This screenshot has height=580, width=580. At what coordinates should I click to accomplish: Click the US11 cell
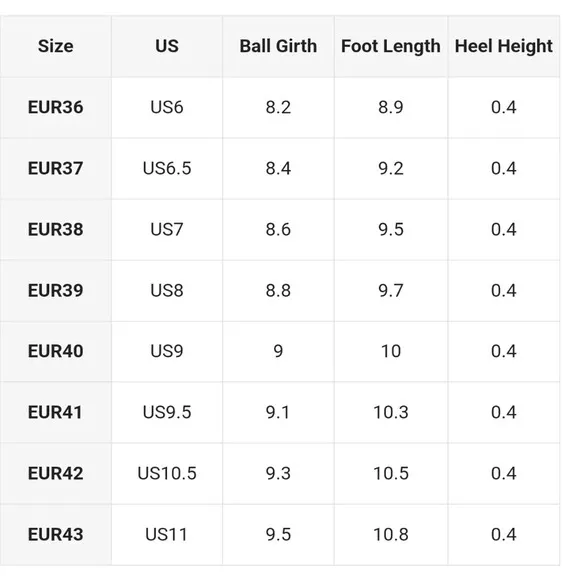click(x=167, y=535)
